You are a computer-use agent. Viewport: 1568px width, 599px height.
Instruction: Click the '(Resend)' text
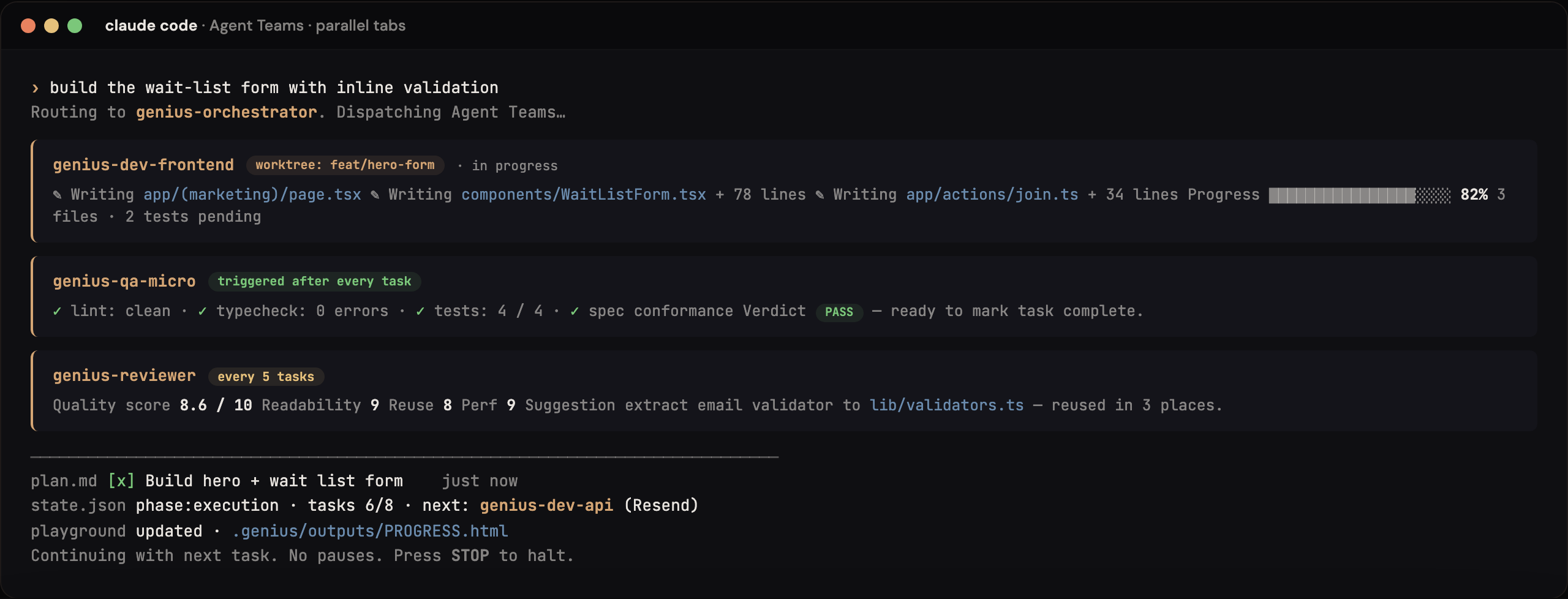661,506
